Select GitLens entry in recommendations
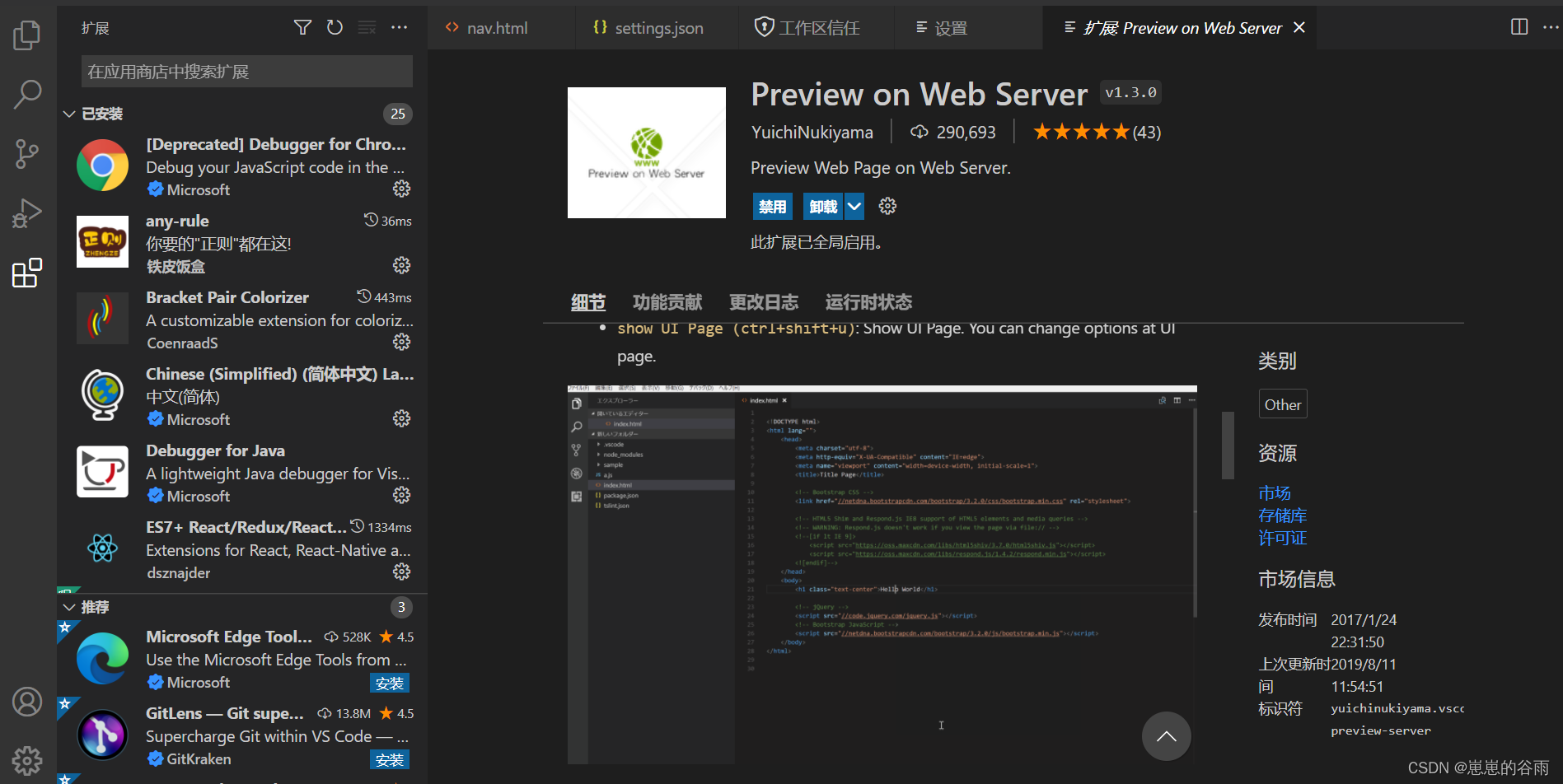This screenshot has height=784, width=1563. 242,735
